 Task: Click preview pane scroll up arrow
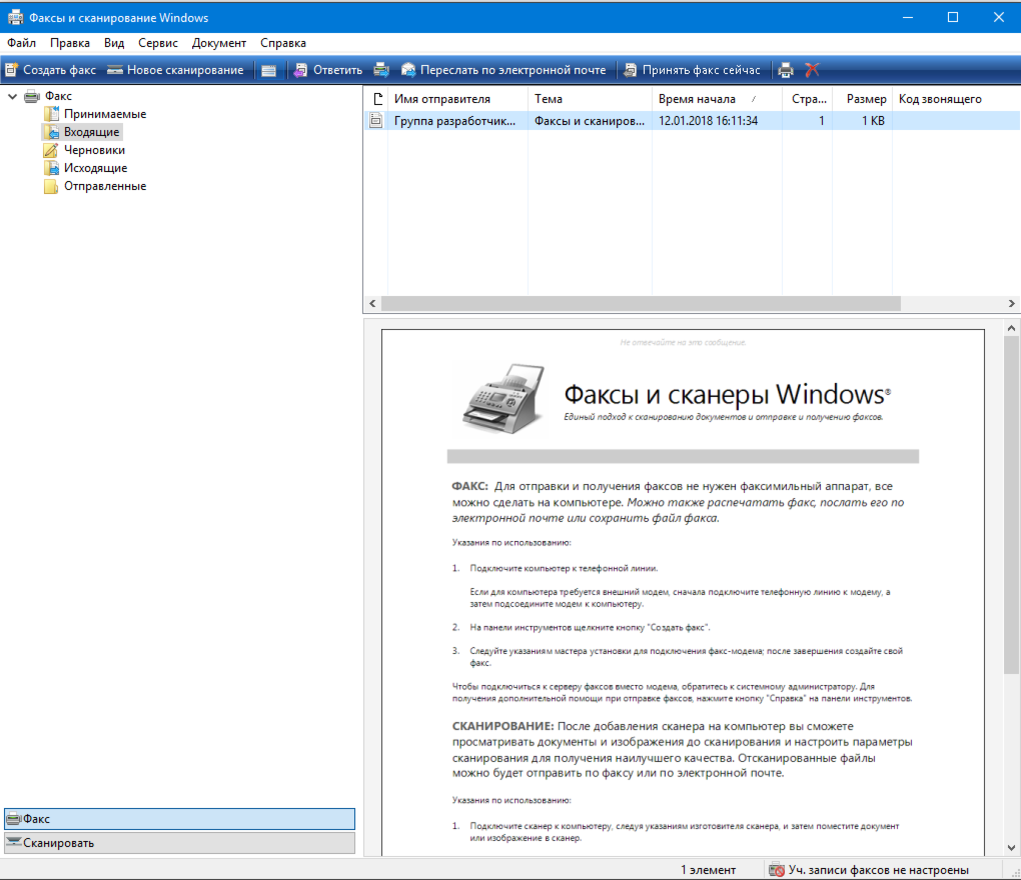click(x=1011, y=328)
